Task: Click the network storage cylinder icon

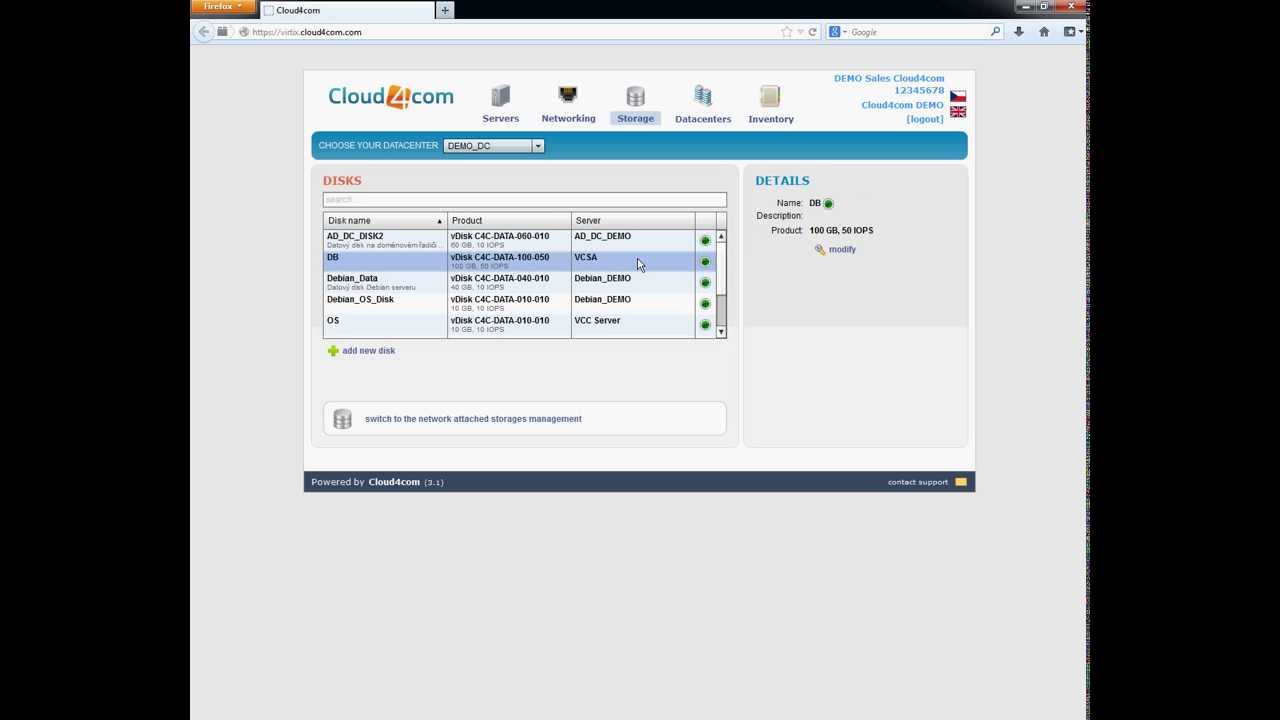Action: (x=342, y=419)
